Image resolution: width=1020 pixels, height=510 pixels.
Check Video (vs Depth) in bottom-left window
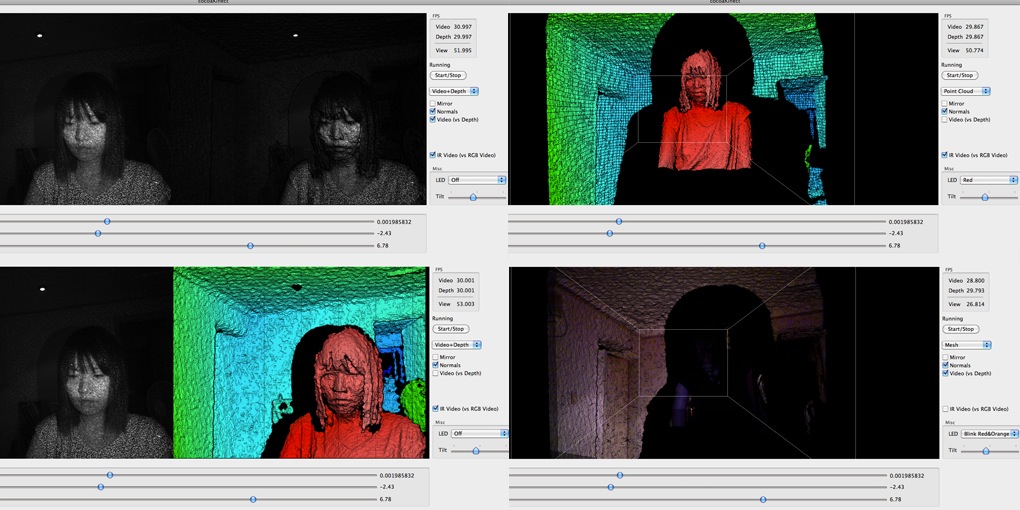click(x=435, y=373)
